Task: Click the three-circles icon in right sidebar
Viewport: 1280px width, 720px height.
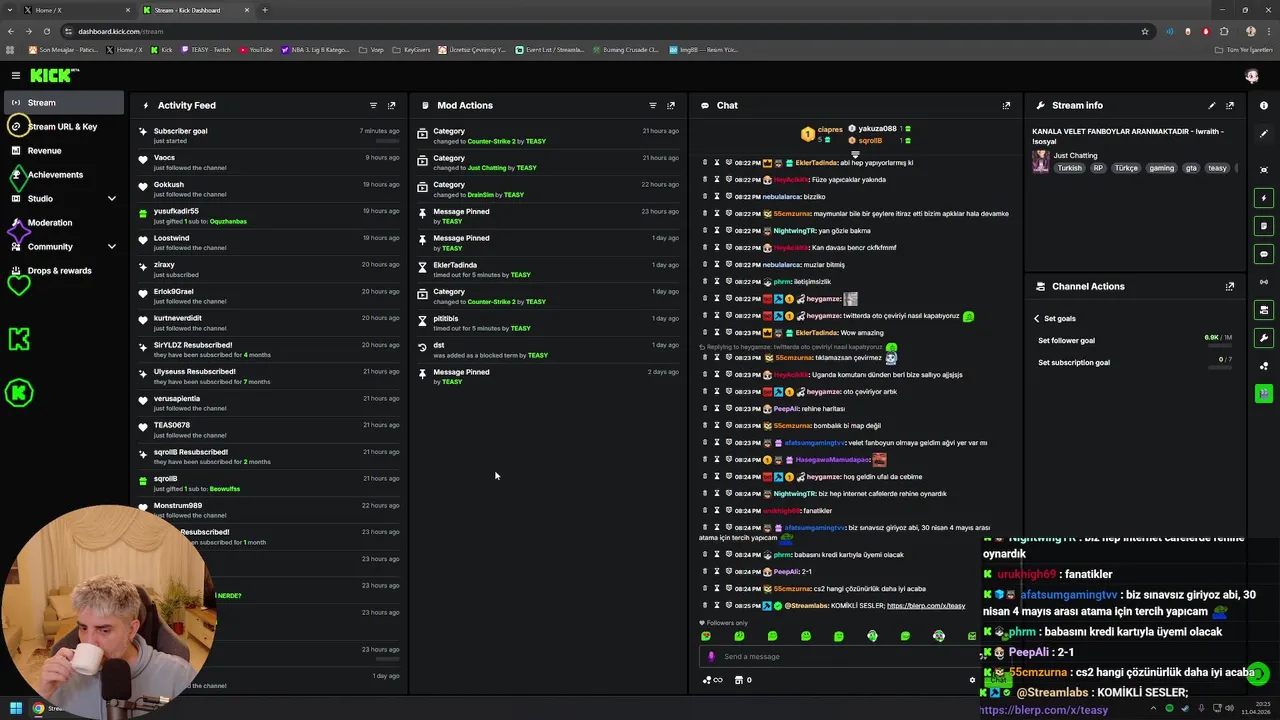Action: (x=1264, y=366)
